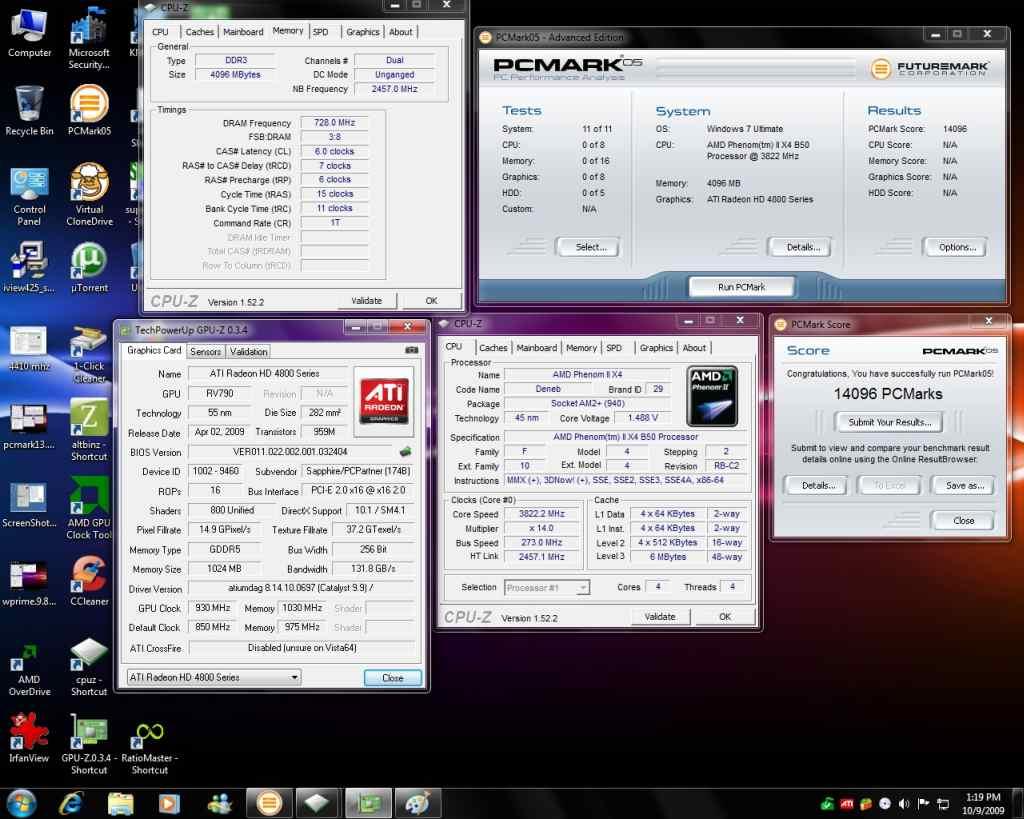Launch RatioMaster Shortcut icon
This screenshot has height=819, width=1024.
150,746
